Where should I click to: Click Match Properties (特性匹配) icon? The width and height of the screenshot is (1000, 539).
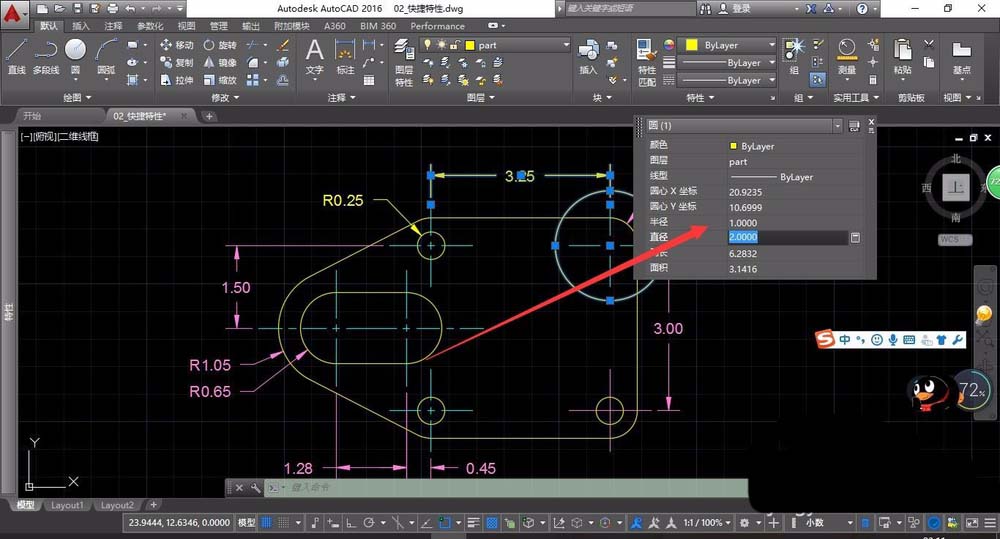[647, 63]
